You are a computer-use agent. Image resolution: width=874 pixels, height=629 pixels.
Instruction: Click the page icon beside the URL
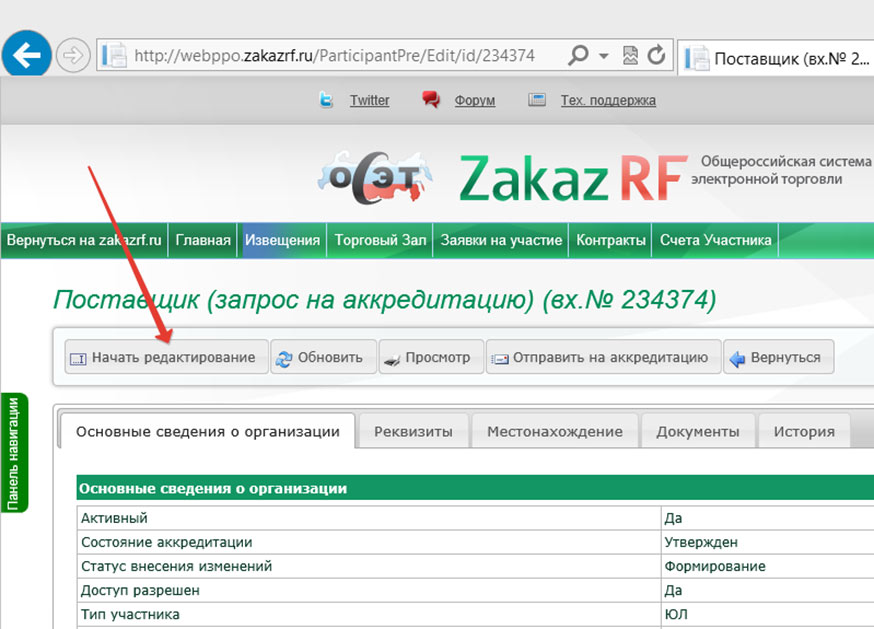[x=115, y=55]
